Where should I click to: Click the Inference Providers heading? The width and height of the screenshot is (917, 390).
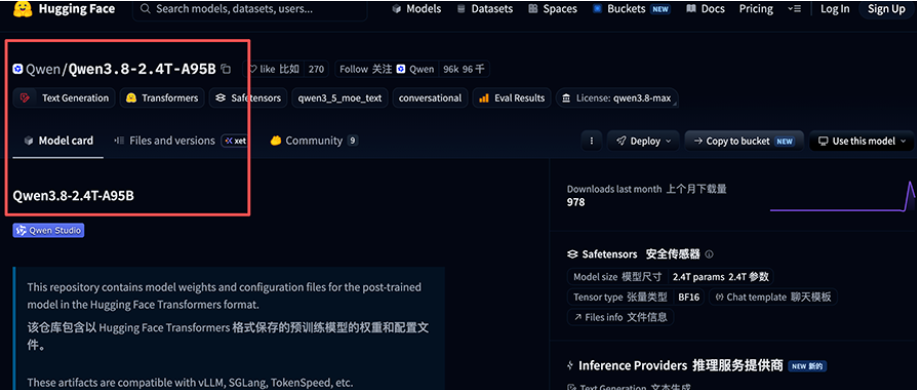point(681,366)
